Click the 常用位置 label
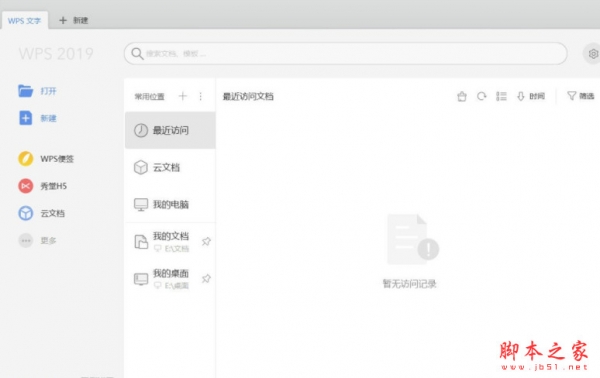The width and height of the screenshot is (600, 378). (149, 96)
